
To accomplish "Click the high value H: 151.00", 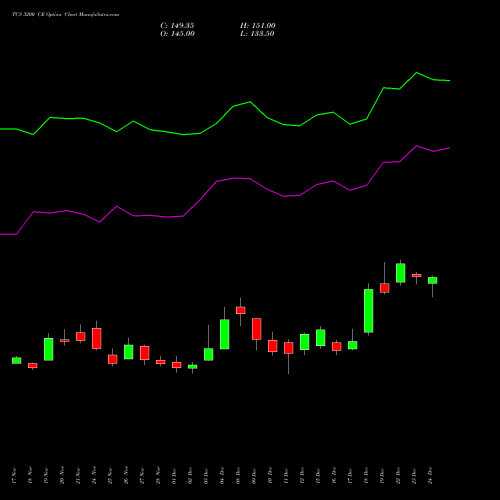I will coord(258,26).
